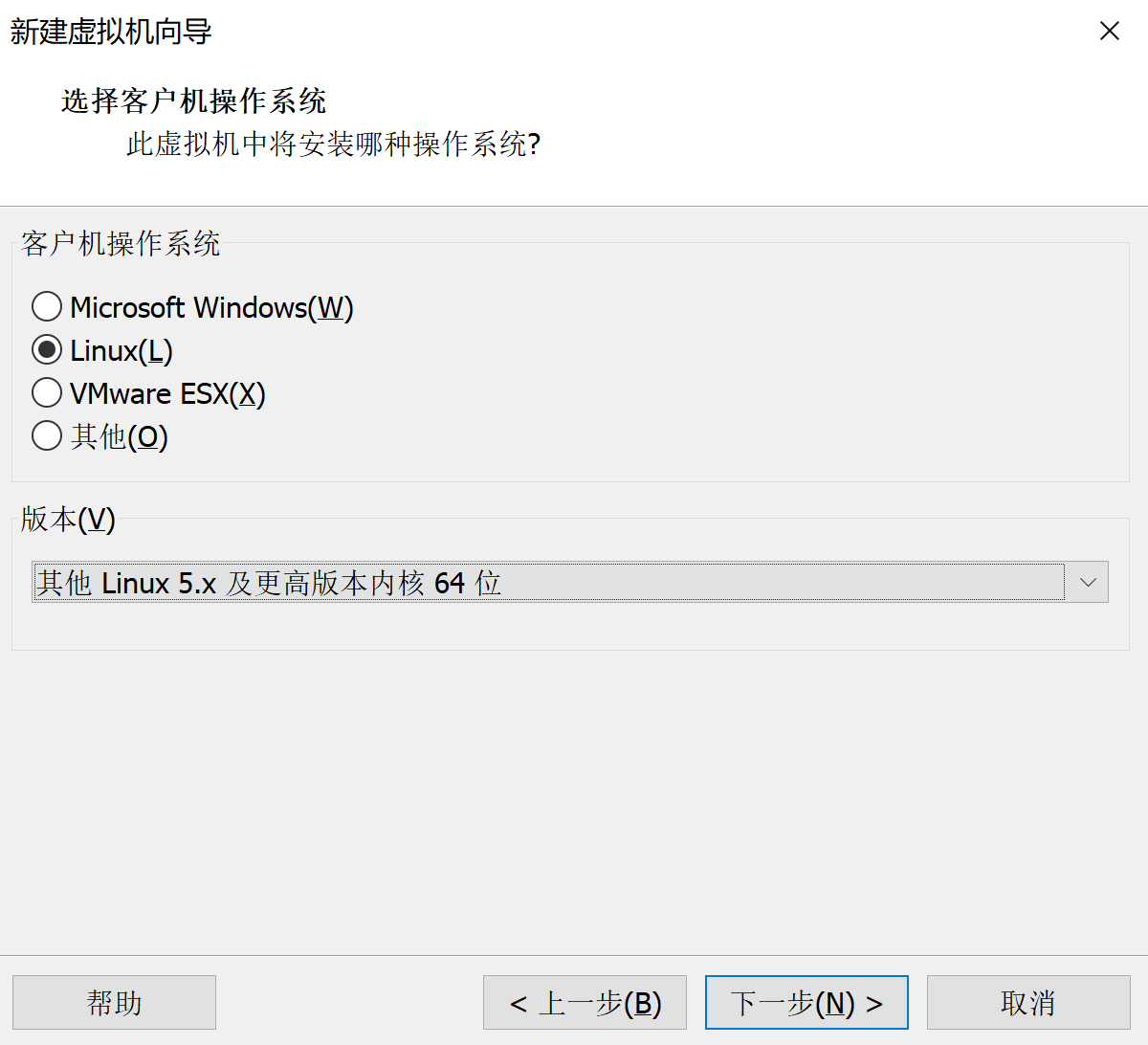Select the Microsoft Windows radio button
The height and width of the screenshot is (1045, 1148).
(47, 307)
